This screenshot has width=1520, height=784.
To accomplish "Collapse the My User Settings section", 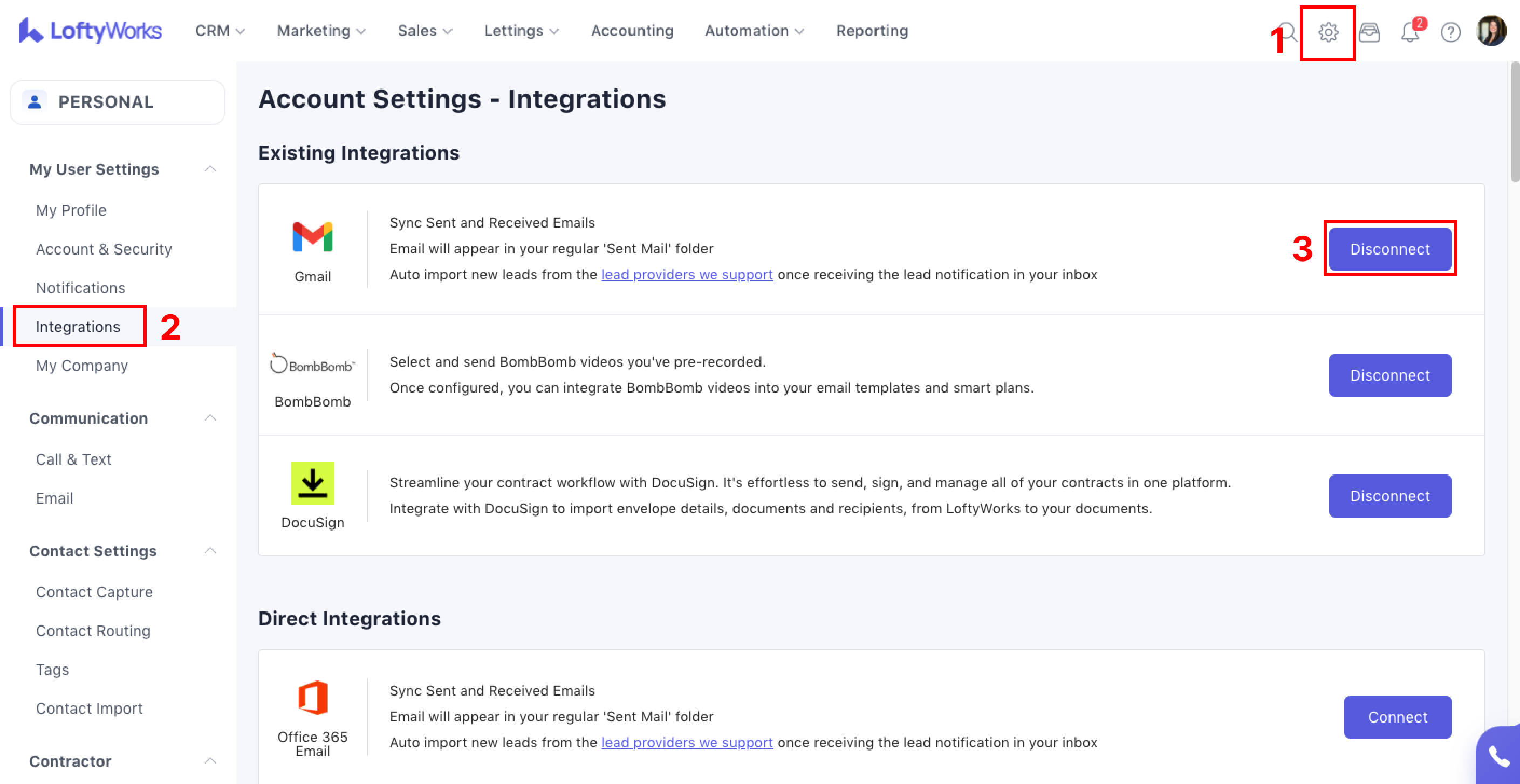I will click(x=210, y=169).
